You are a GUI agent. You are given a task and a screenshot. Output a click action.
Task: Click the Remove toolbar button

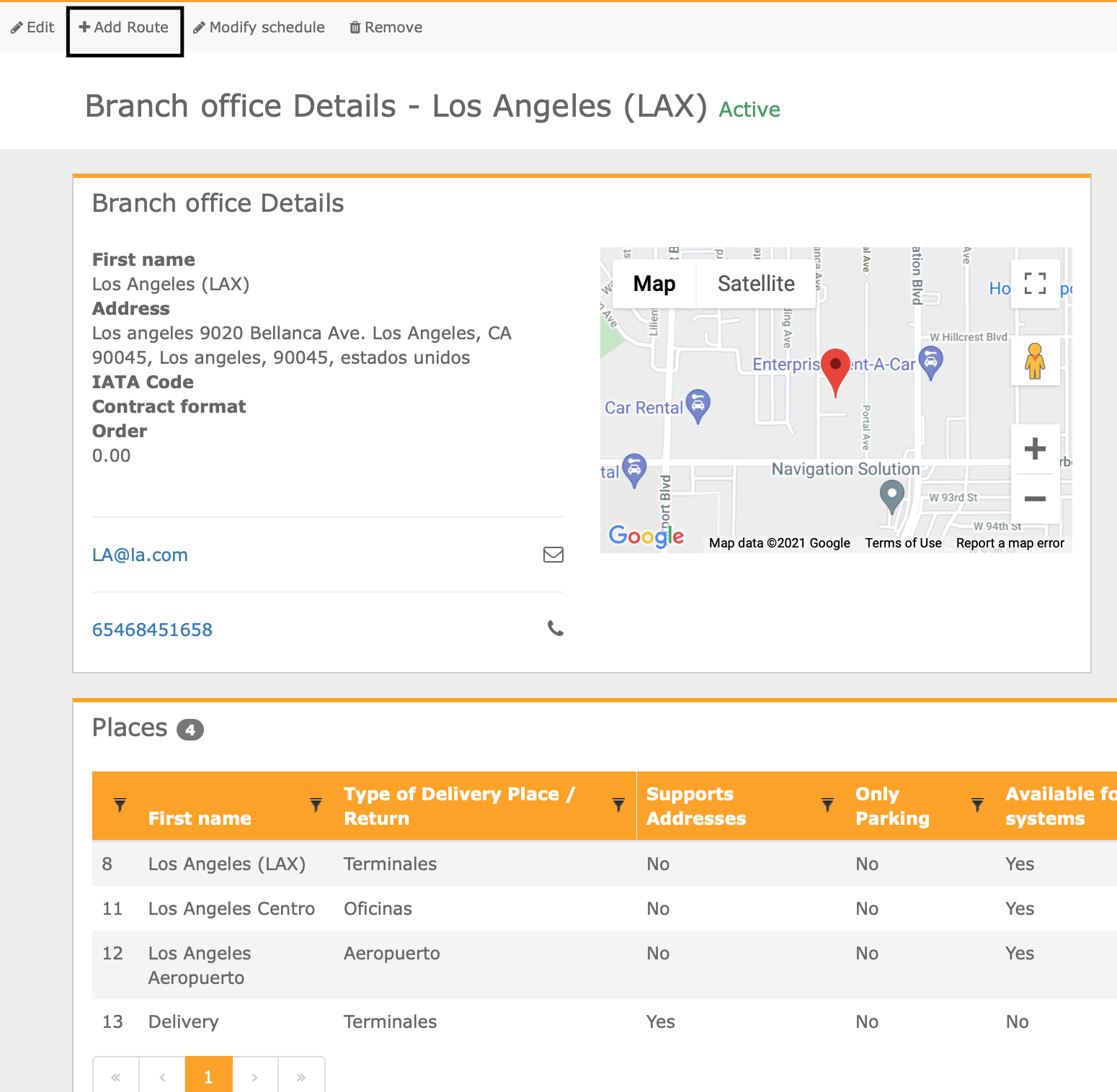tap(386, 27)
